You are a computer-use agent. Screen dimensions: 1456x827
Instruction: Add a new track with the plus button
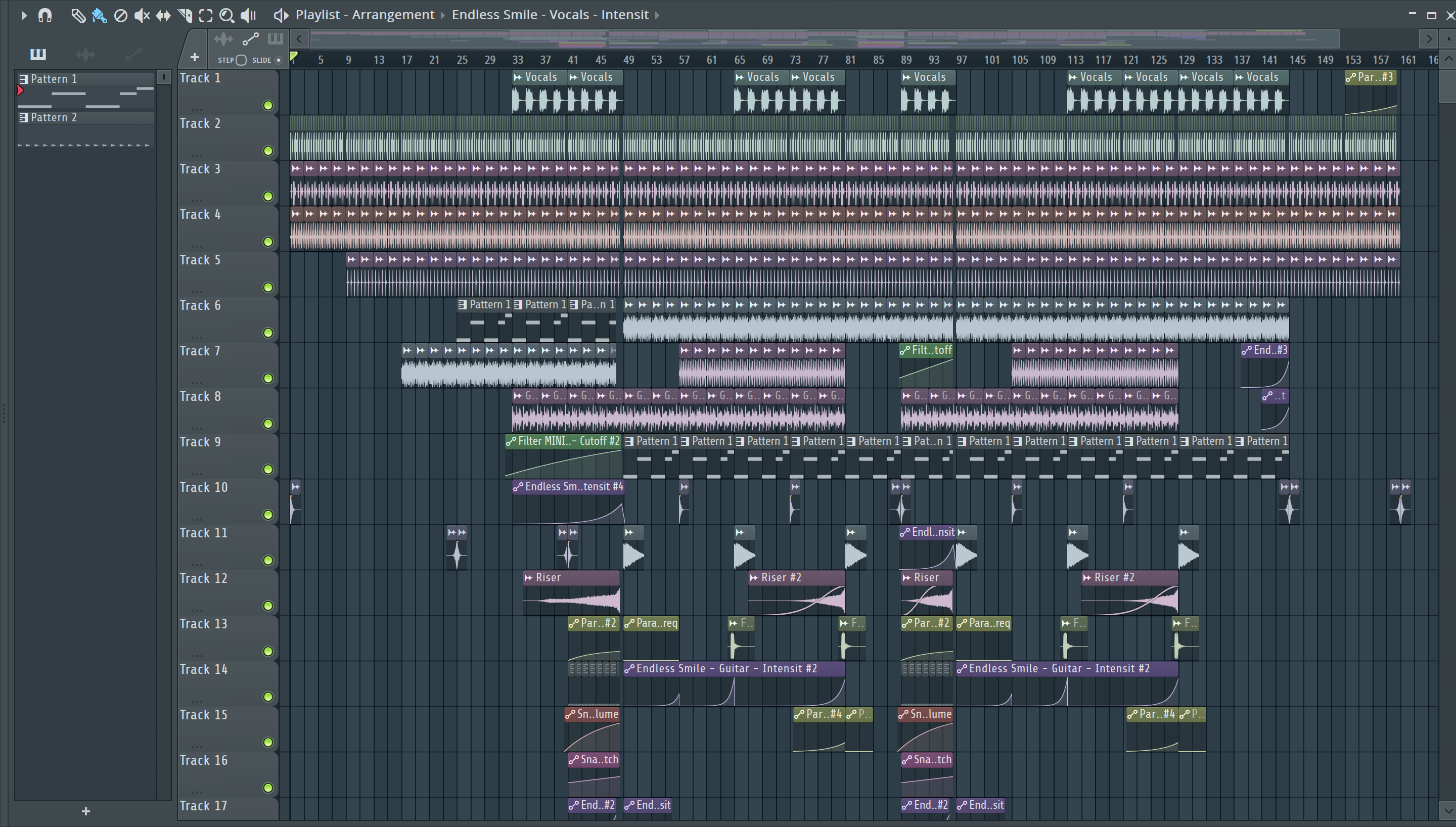tap(194, 57)
